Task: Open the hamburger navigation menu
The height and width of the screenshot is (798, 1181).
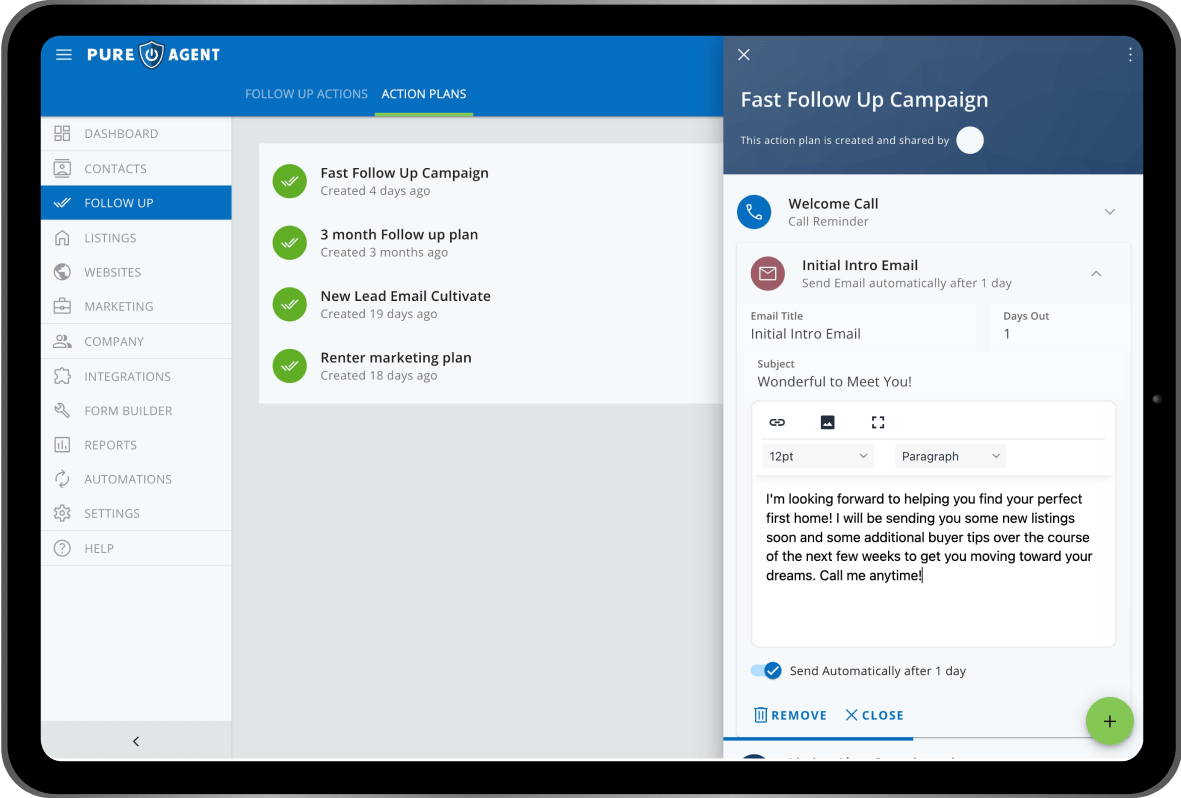Action: click(x=64, y=55)
